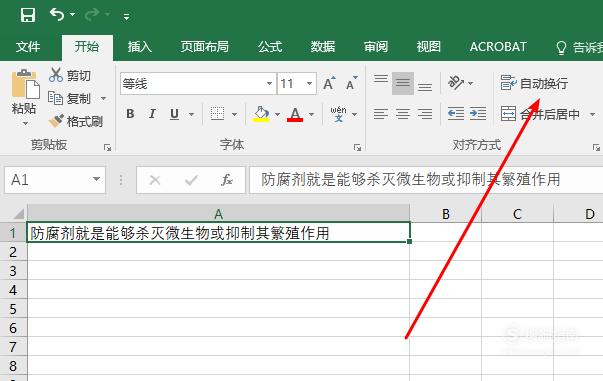
Task: Expand the font size 11 dropdown
Action: (309, 83)
